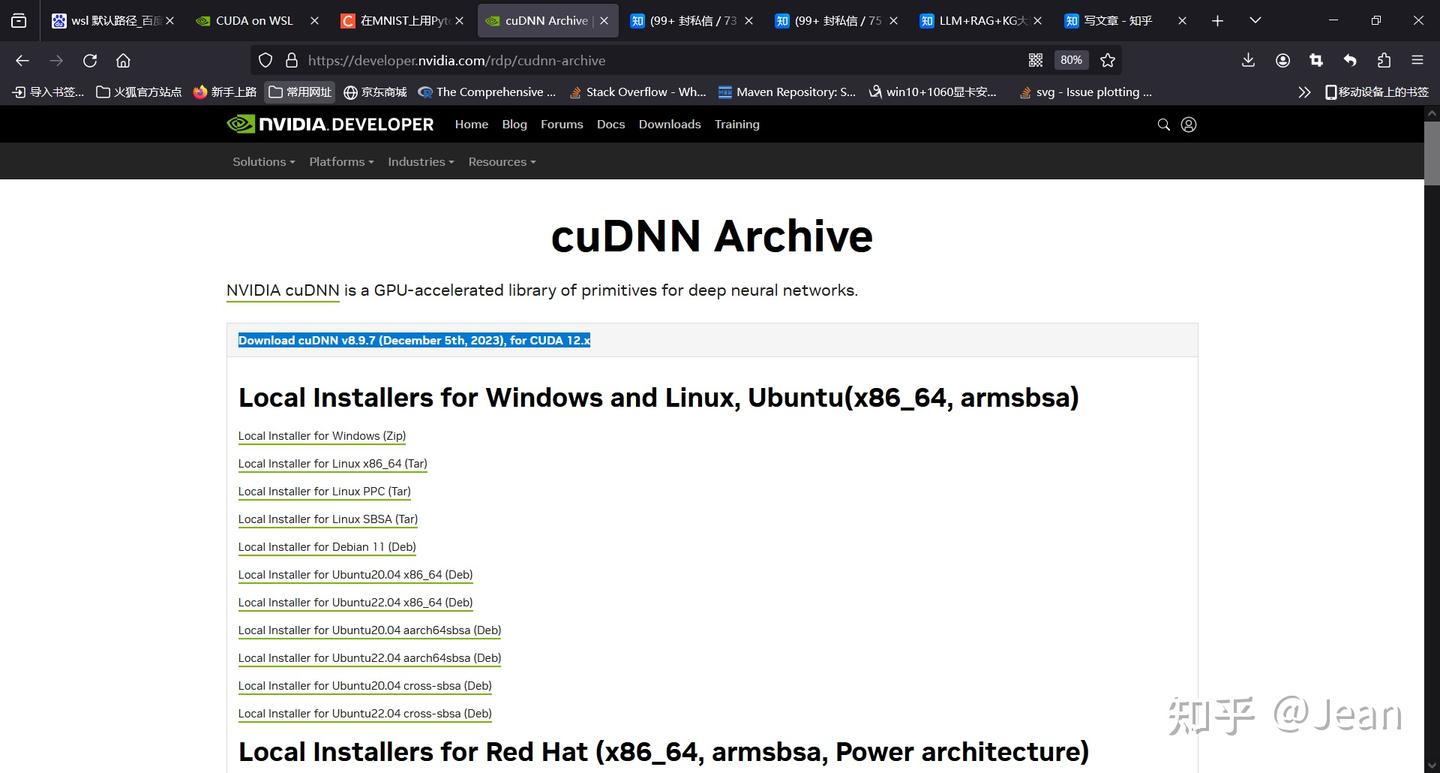1440x773 pixels.
Task: Open the Extensions puzzle-piece icon
Action: tap(1383, 60)
